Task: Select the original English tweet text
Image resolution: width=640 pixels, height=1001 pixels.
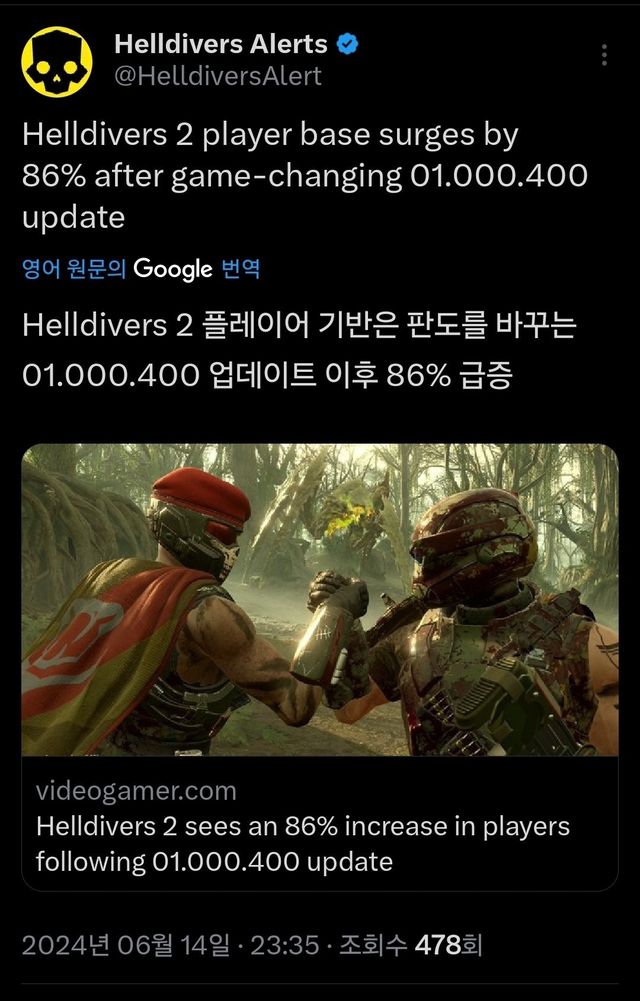Action: tap(305, 176)
